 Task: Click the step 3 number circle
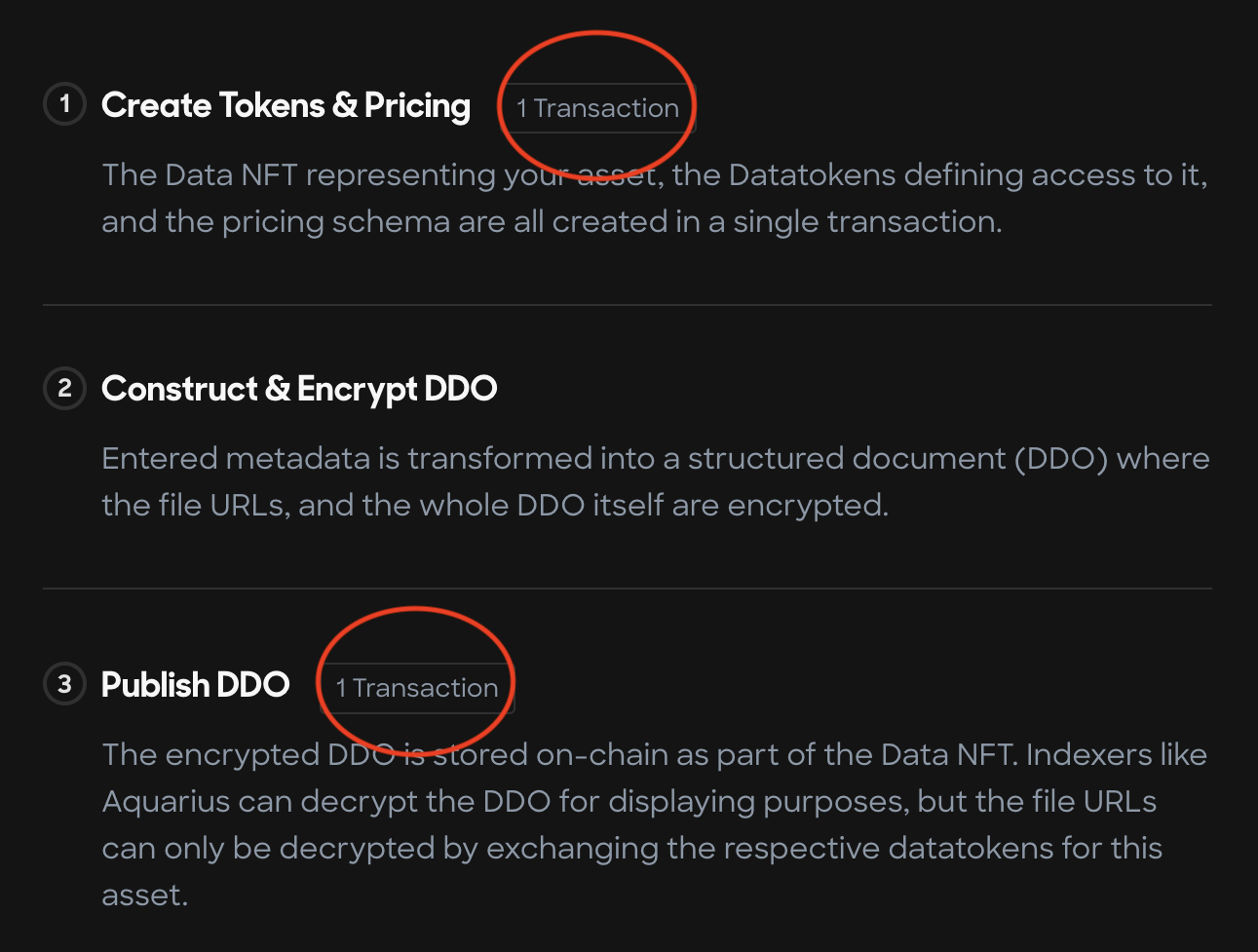pos(65,684)
